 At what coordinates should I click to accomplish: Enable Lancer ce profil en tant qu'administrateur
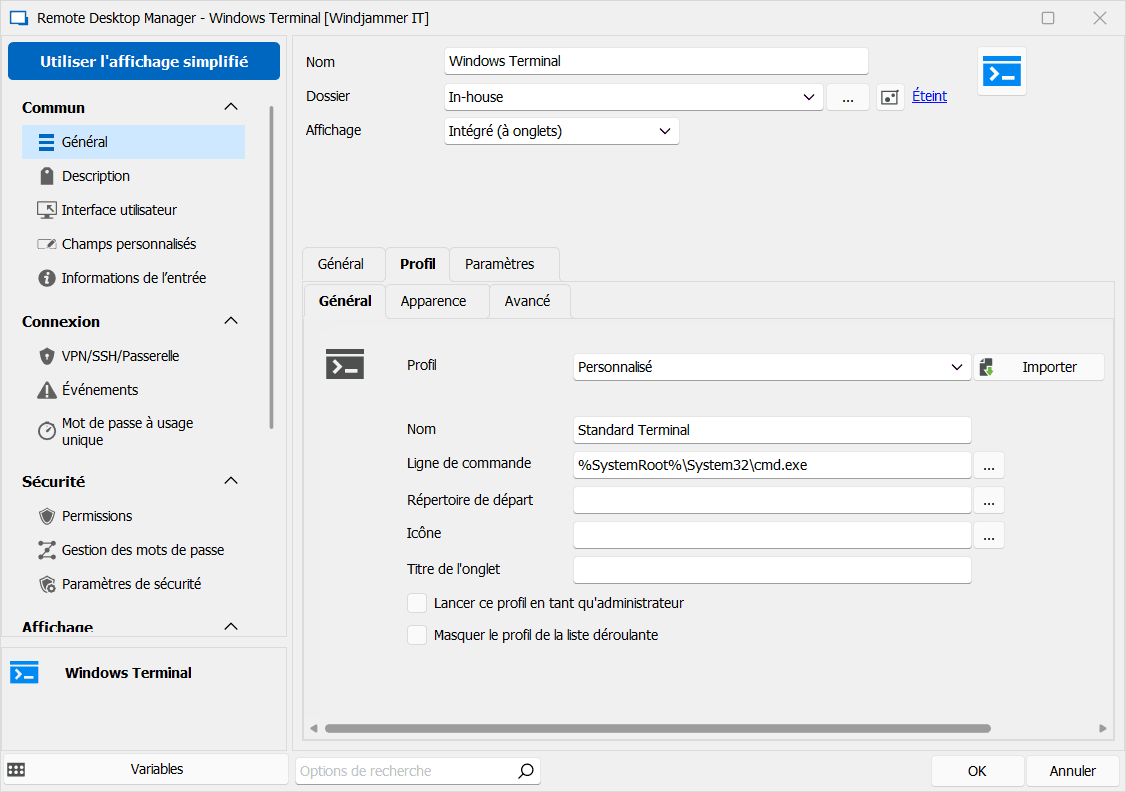tap(417, 604)
